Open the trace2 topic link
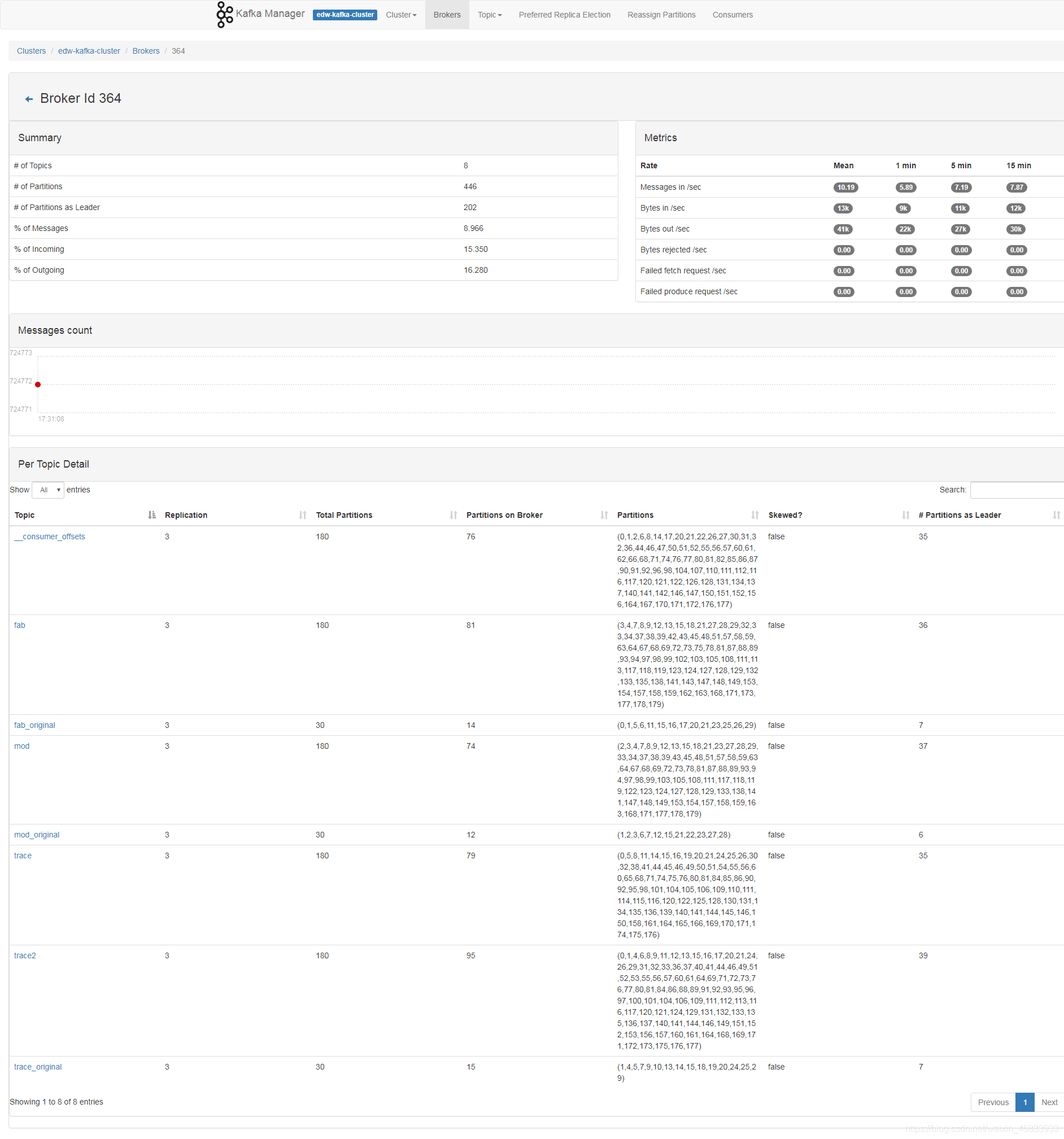This screenshot has height=1139, width=1064. (25, 956)
